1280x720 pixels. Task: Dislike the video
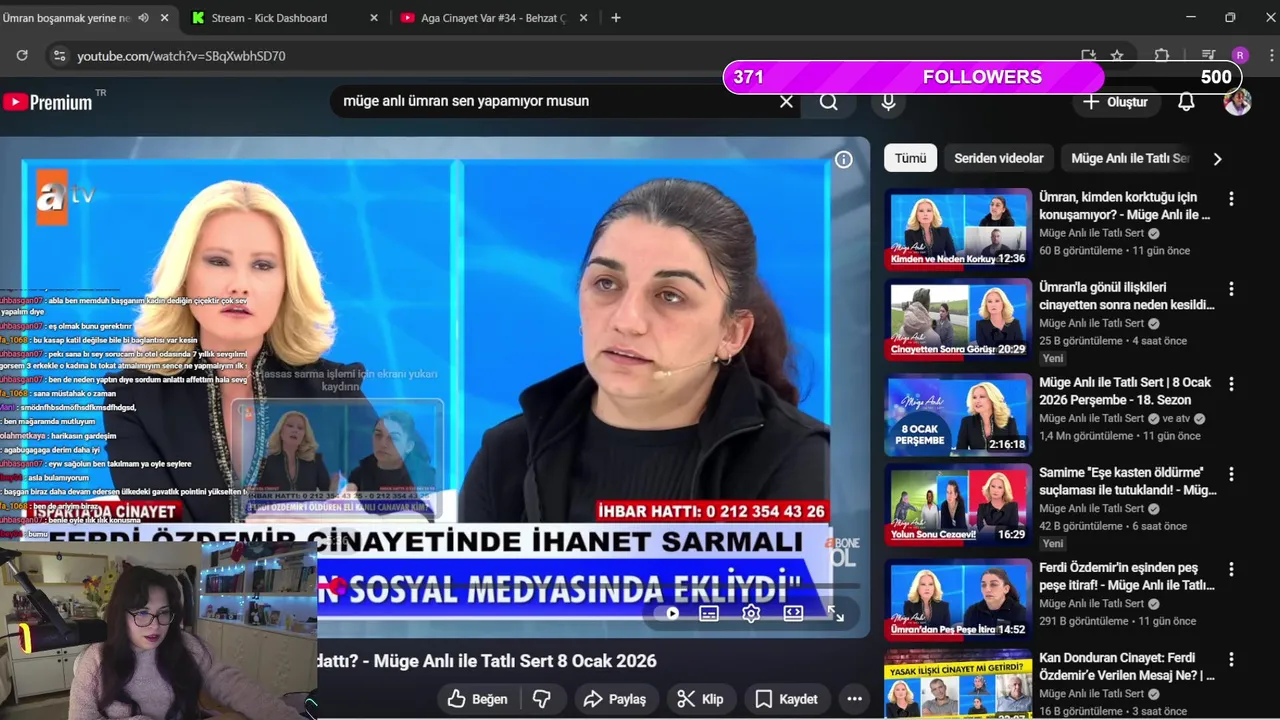point(542,699)
